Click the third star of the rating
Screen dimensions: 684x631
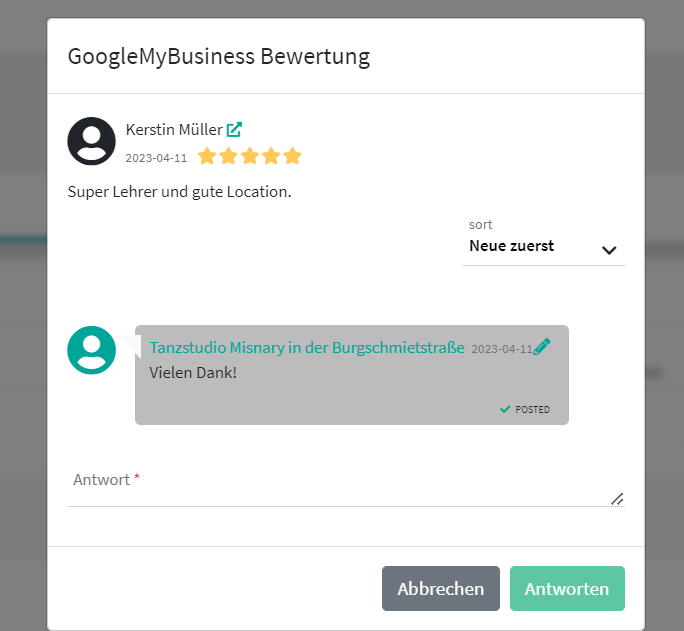coord(249,156)
